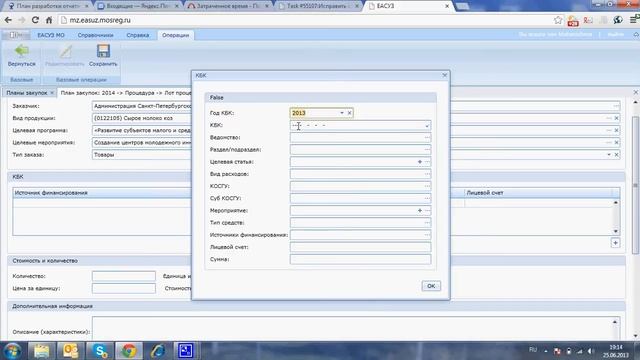Viewport: 640px width, 360px height.
Task: Open File Explorer from the taskbar
Action: tap(41, 351)
